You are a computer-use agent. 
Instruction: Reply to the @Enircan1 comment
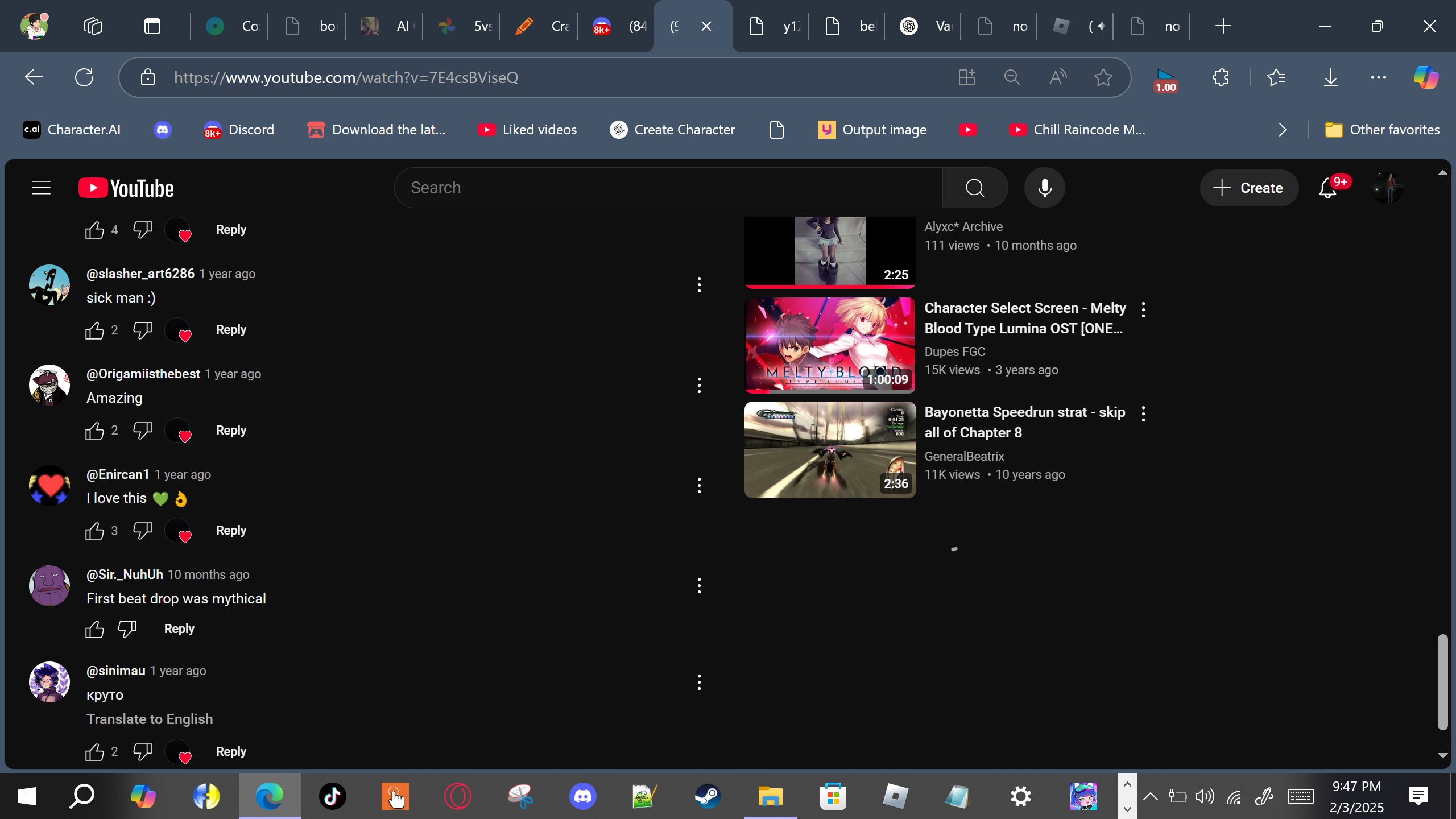(x=231, y=531)
